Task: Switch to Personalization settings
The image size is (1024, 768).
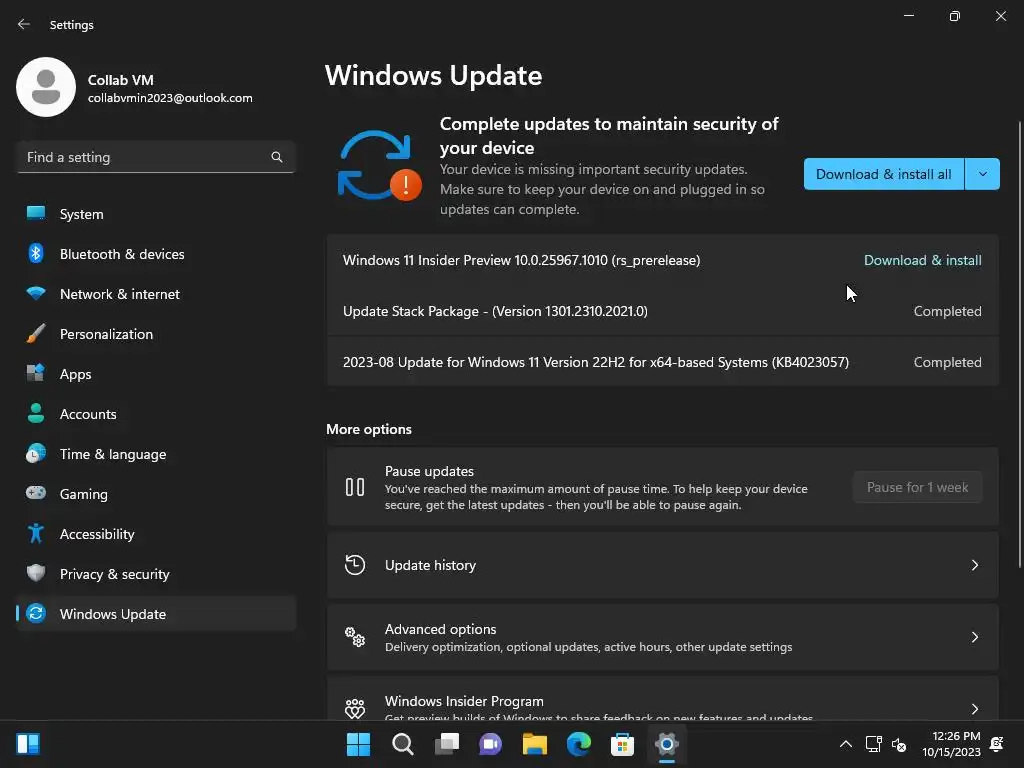Action: pyautogui.click(x=155, y=334)
